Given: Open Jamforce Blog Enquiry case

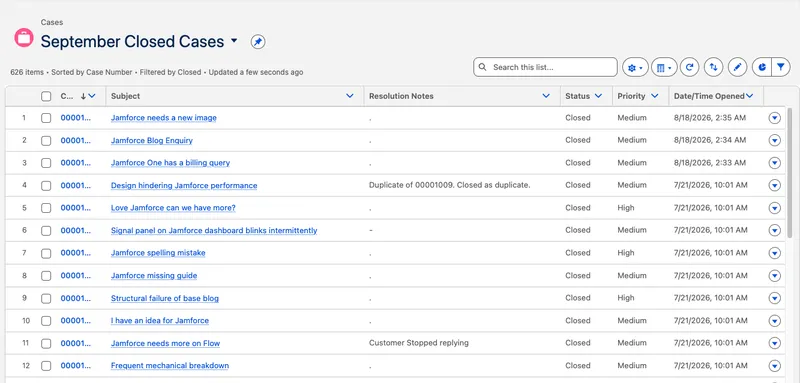Looking at the screenshot, I should [152, 140].
